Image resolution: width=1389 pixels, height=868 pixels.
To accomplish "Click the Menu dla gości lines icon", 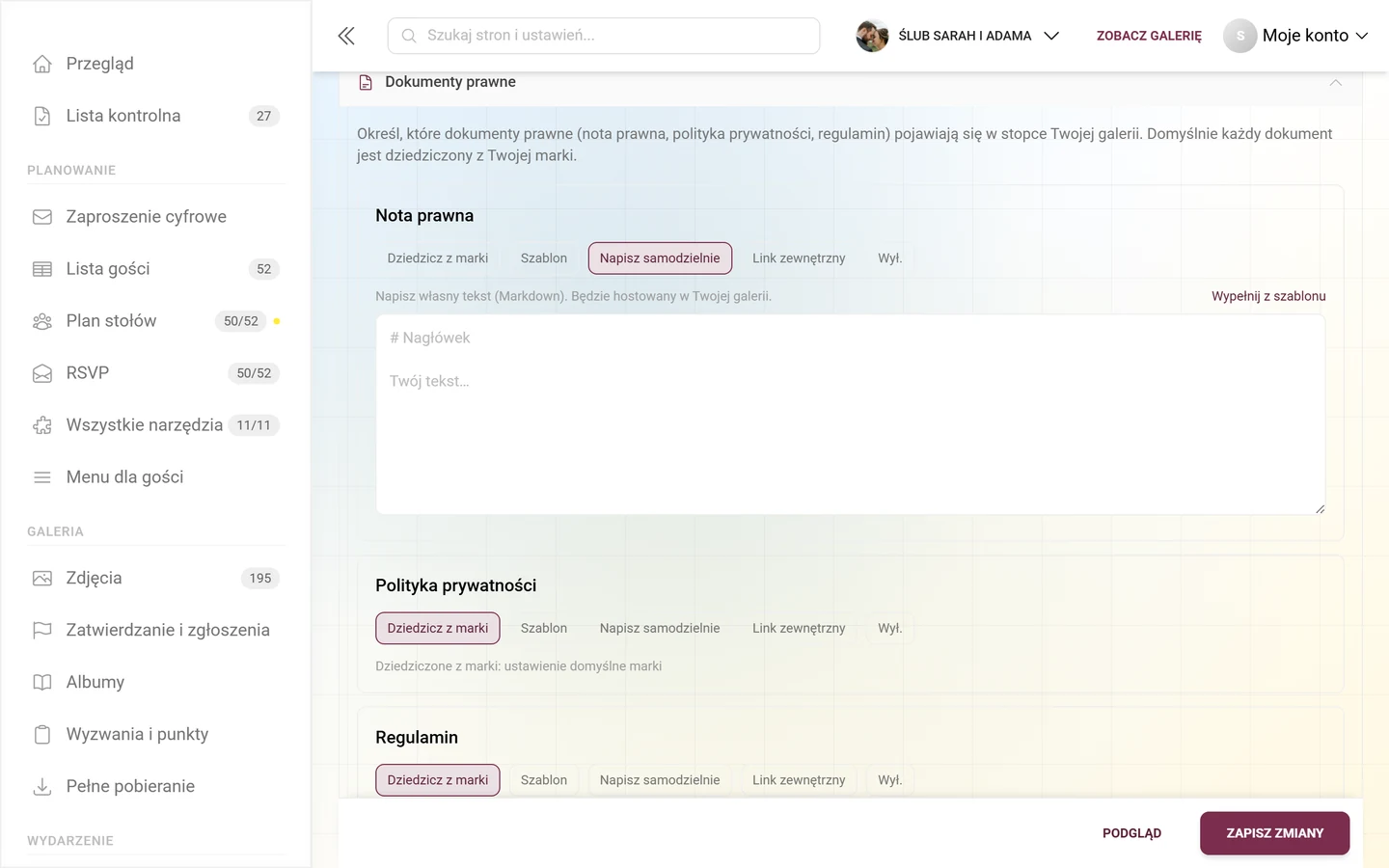I will point(42,477).
